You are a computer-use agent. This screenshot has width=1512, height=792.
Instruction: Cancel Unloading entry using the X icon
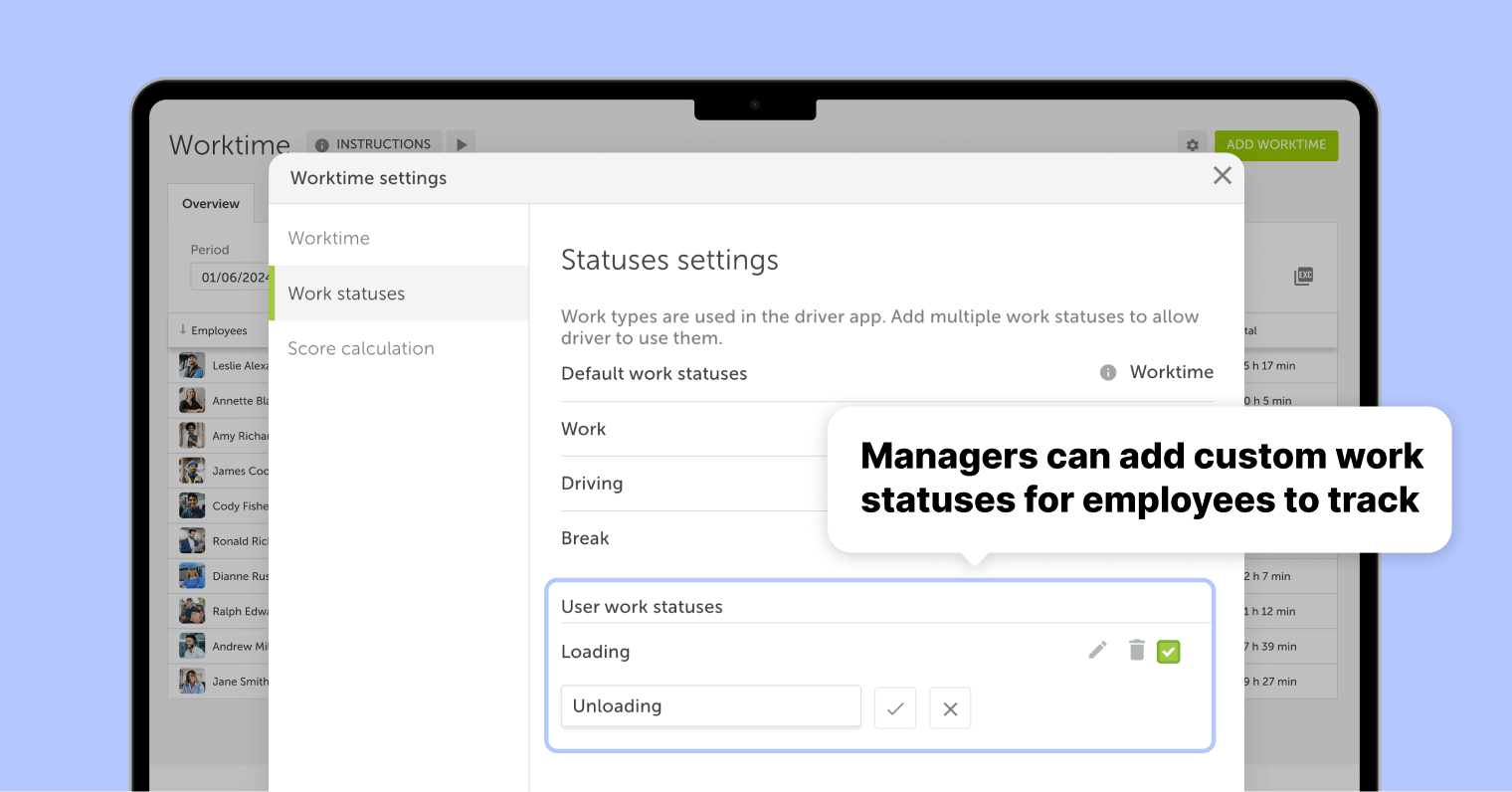[x=950, y=707]
